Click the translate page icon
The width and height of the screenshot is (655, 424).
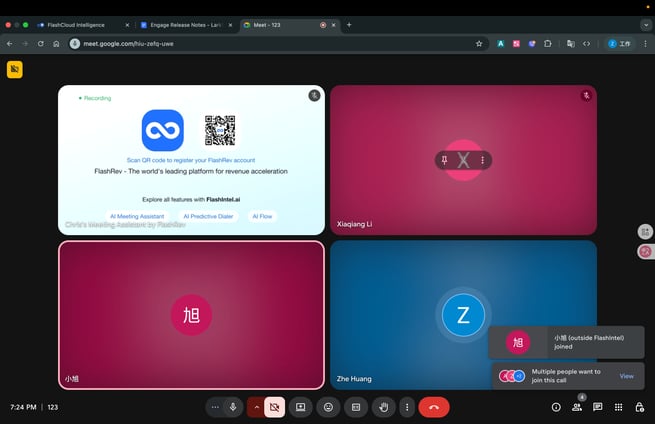point(571,43)
